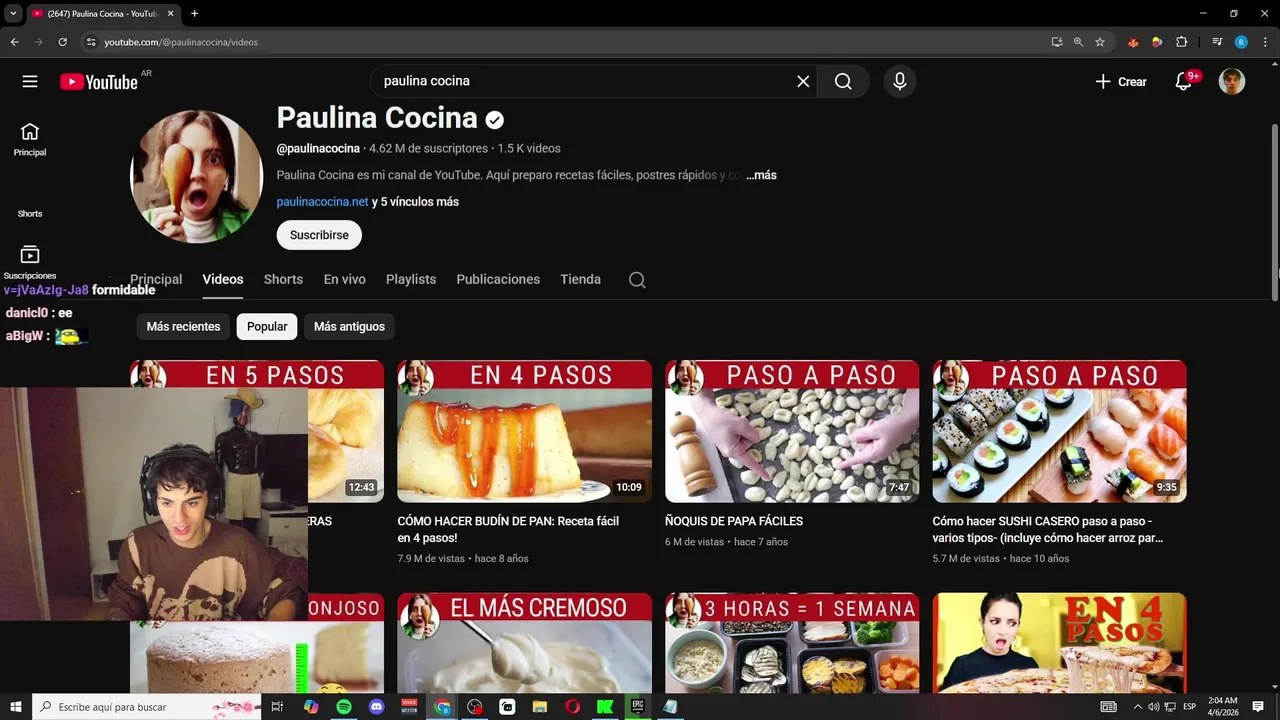Open the Crear upload button
This screenshot has height=720, width=1280.
click(1121, 82)
